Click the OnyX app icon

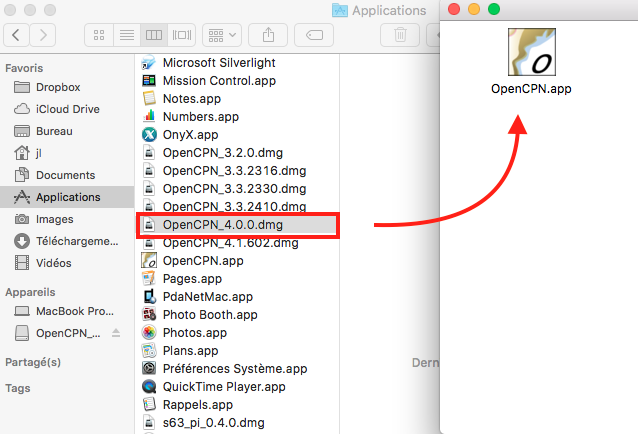(x=149, y=135)
